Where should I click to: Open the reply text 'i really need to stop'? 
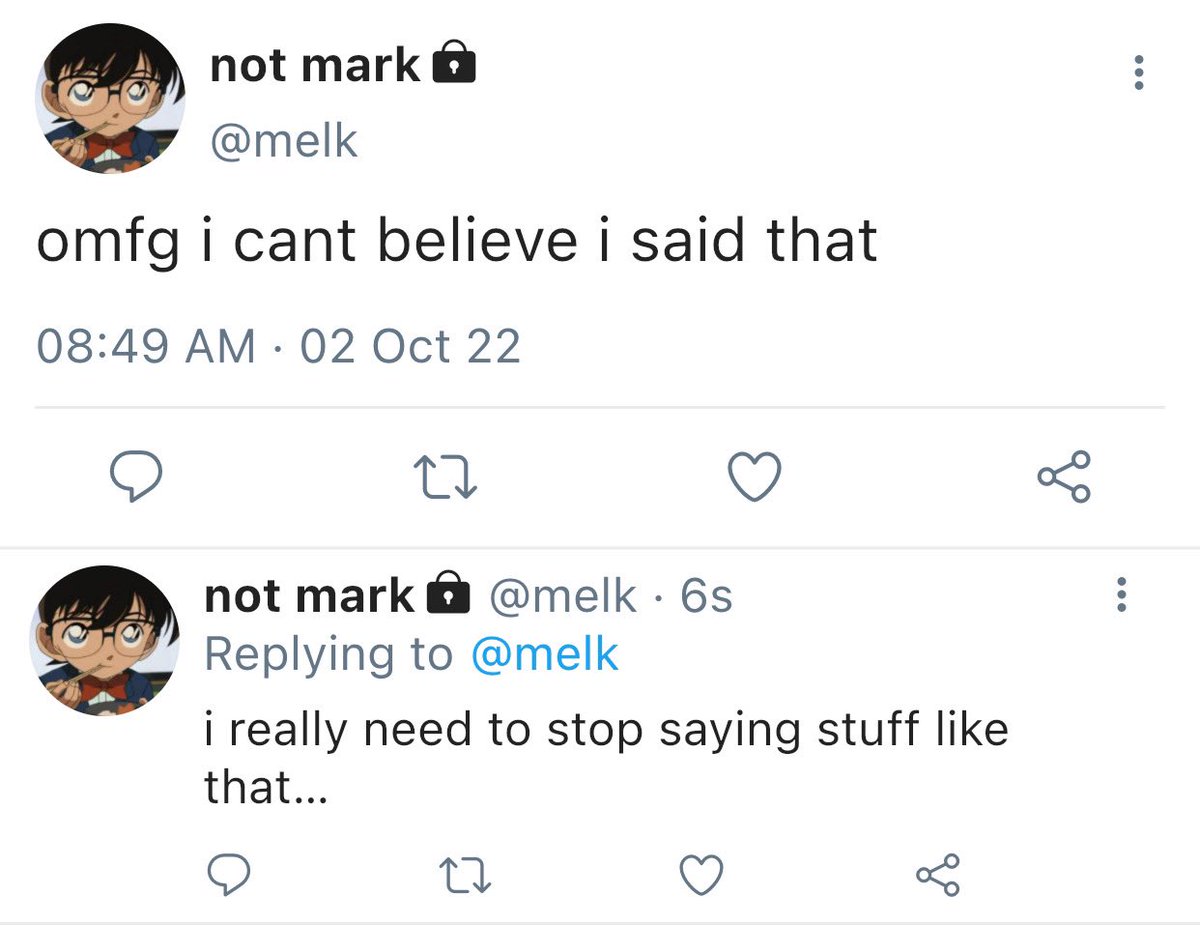pos(605,730)
